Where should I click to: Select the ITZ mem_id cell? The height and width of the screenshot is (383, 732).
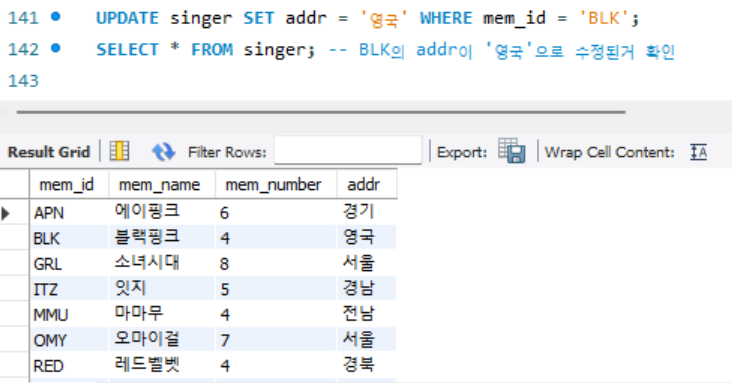click(x=69, y=289)
